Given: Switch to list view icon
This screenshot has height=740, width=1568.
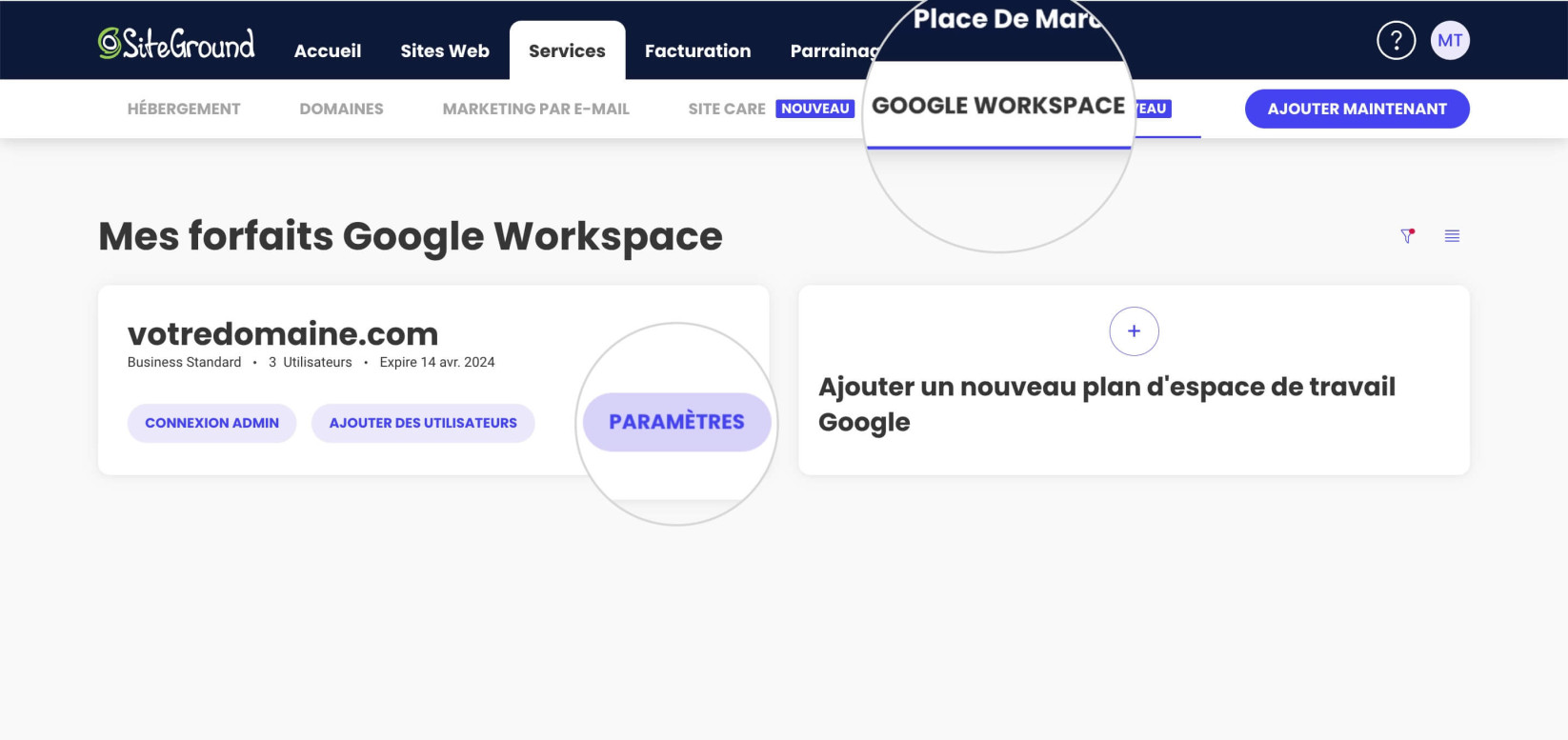Looking at the screenshot, I should coord(1452,235).
